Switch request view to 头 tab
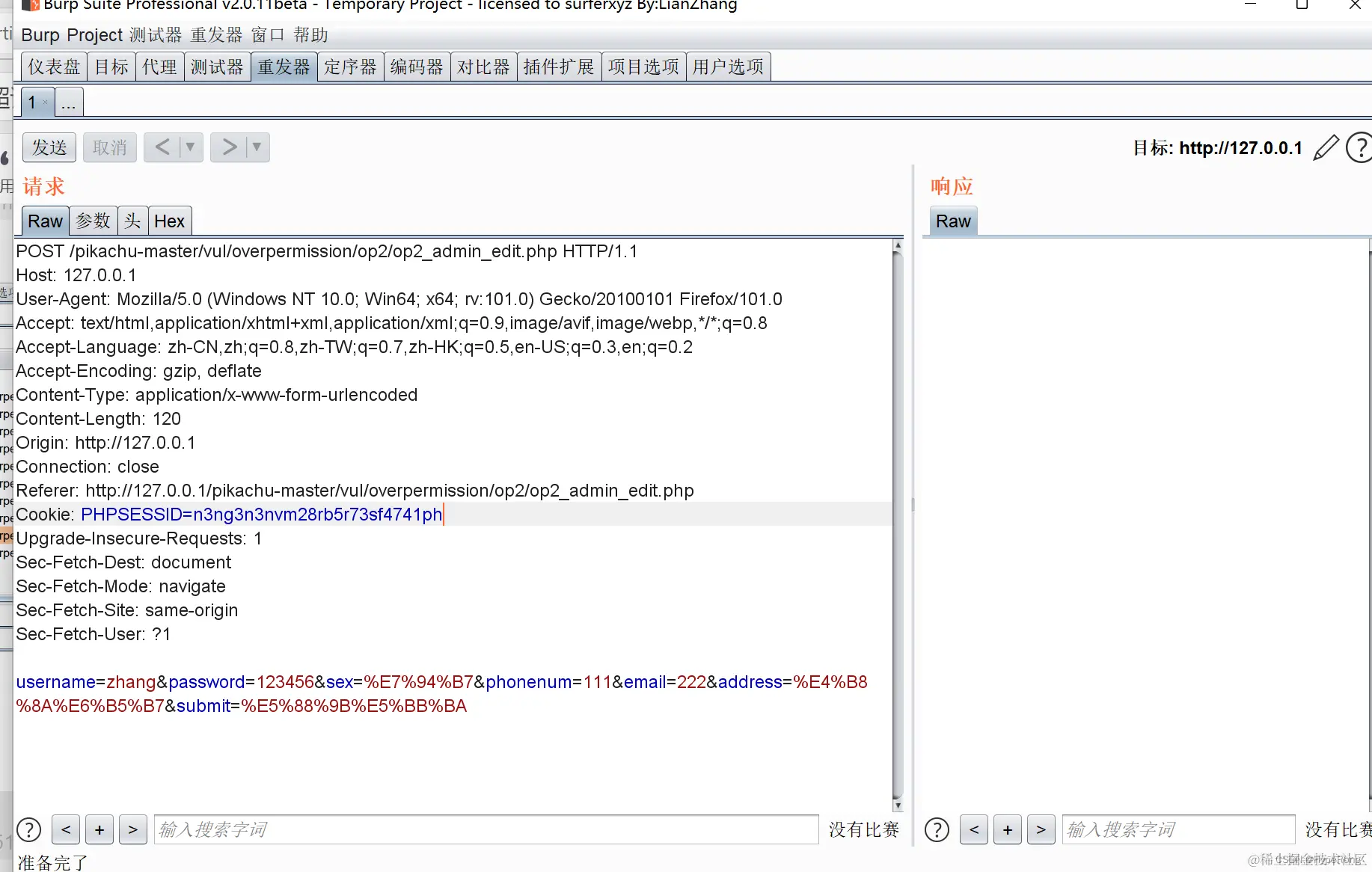The image size is (1372, 872). (x=132, y=221)
